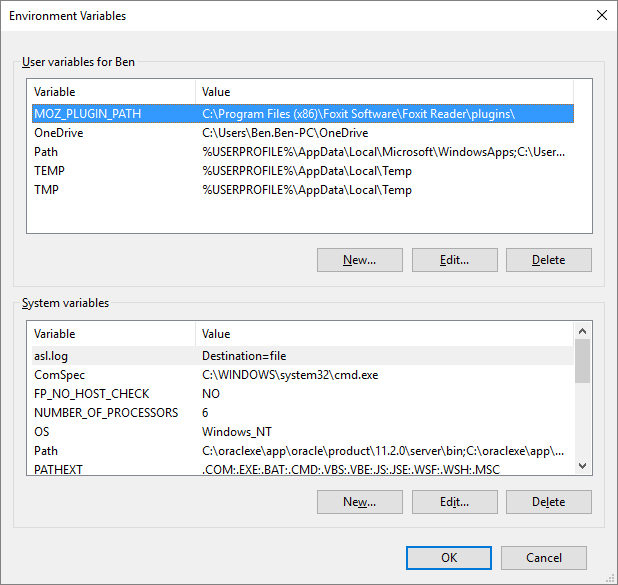Click Edit under User variables
The image size is (618, 585).
pos(454,260)
